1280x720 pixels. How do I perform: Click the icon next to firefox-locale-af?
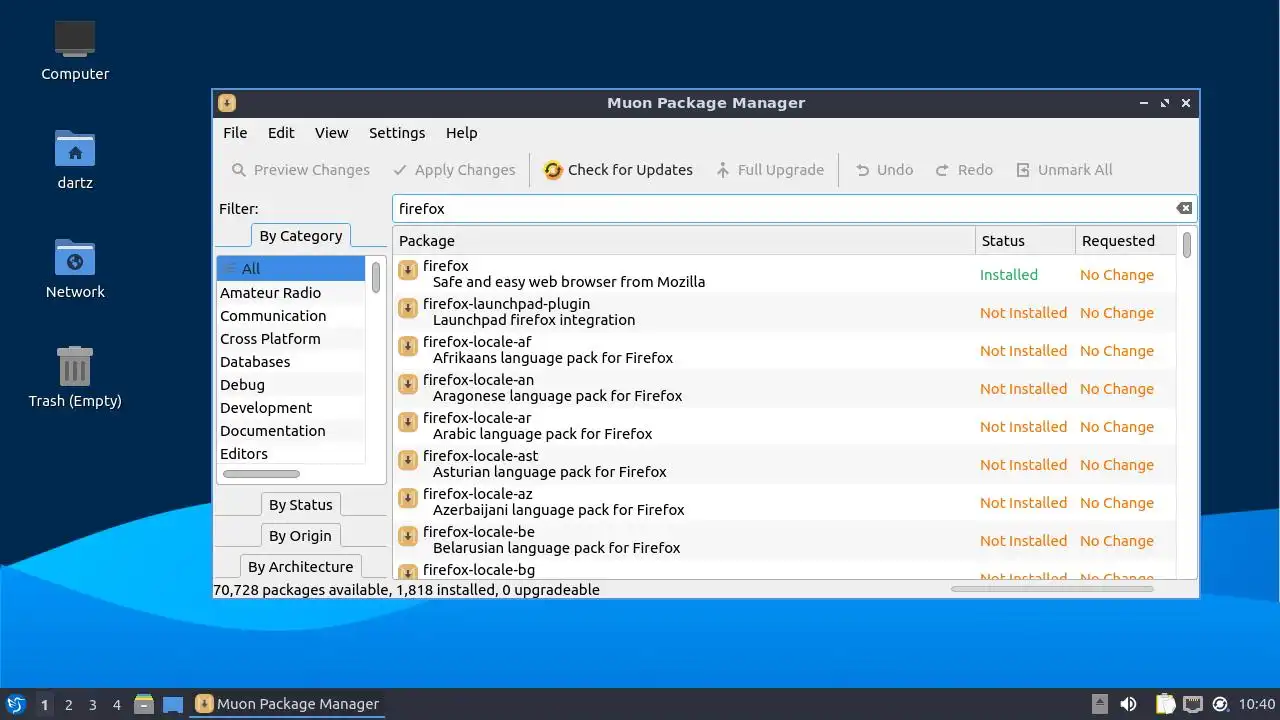(x=408, y=346)
